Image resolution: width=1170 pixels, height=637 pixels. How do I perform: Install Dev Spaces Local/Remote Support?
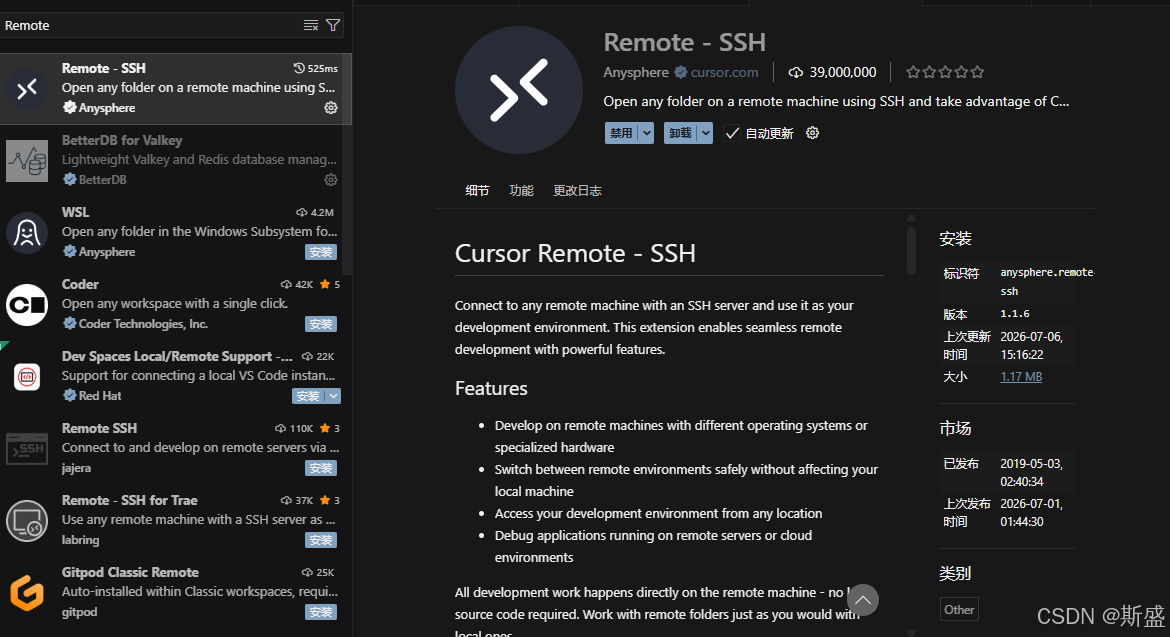point(308,396)
